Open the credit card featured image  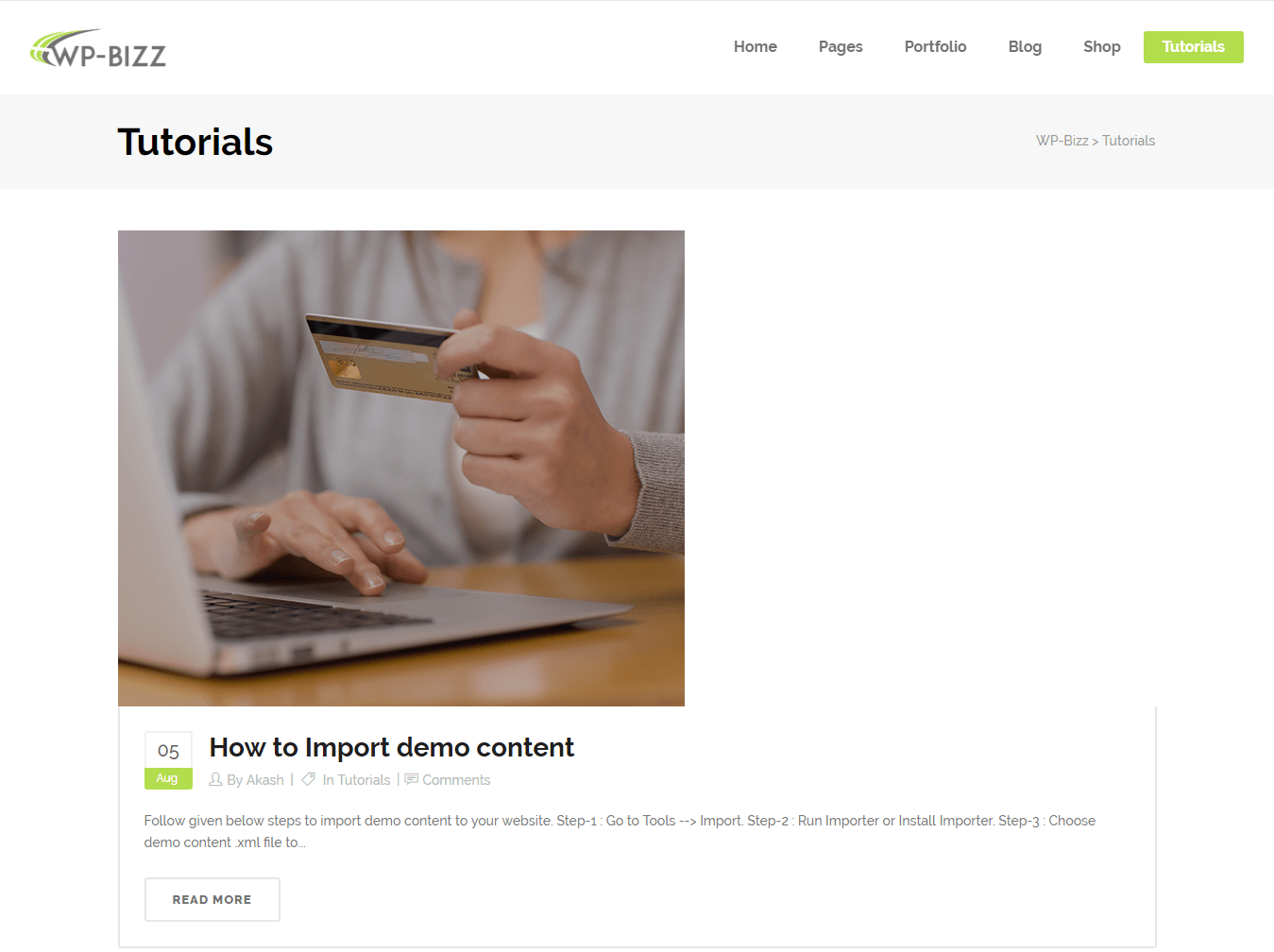pyautogui.click(x=401, y=468)
